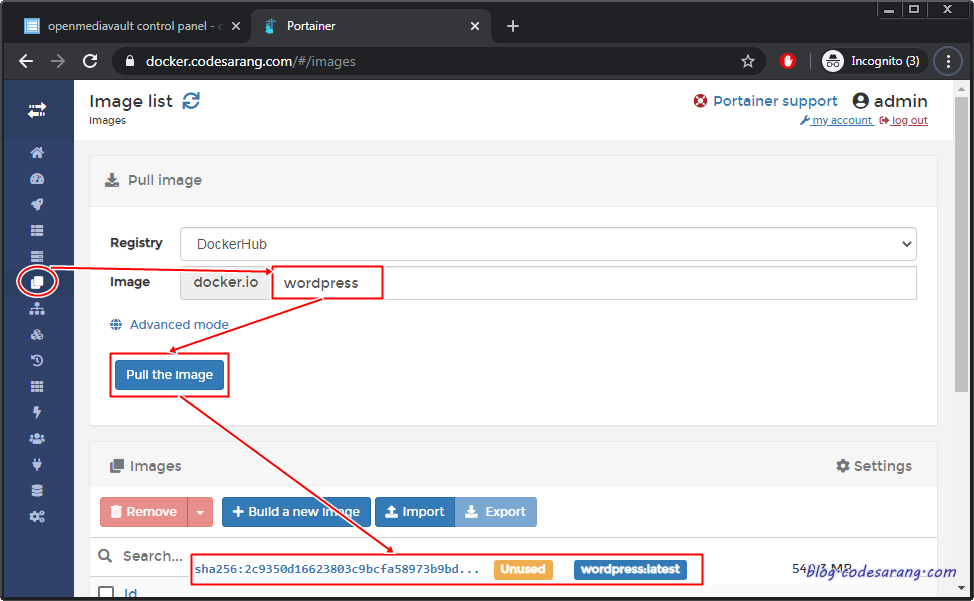Close the openmediavault tab
The width and height of the screenshot is (974, 601).
pyautogui.click(x=236, y=26)
